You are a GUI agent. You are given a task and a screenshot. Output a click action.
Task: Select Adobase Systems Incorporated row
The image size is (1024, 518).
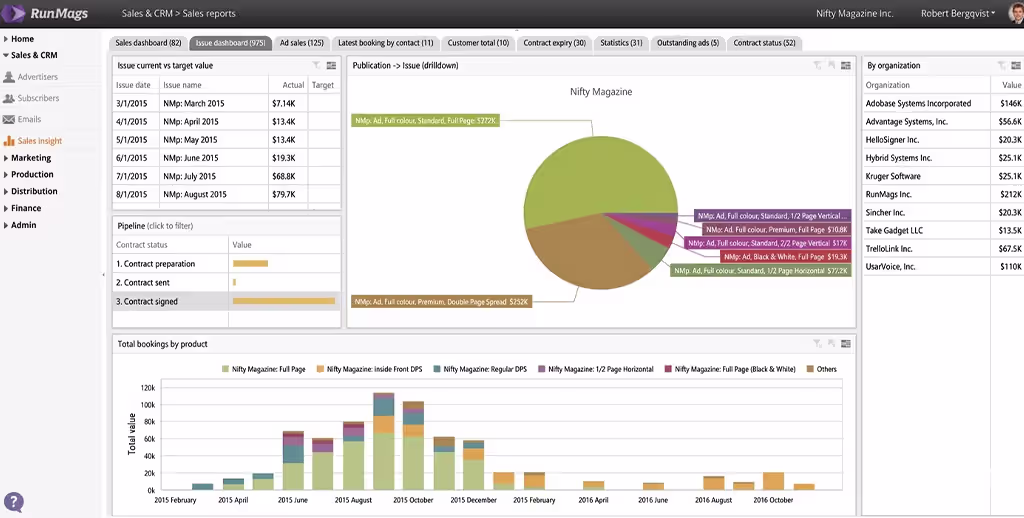(x=944, y=103)
